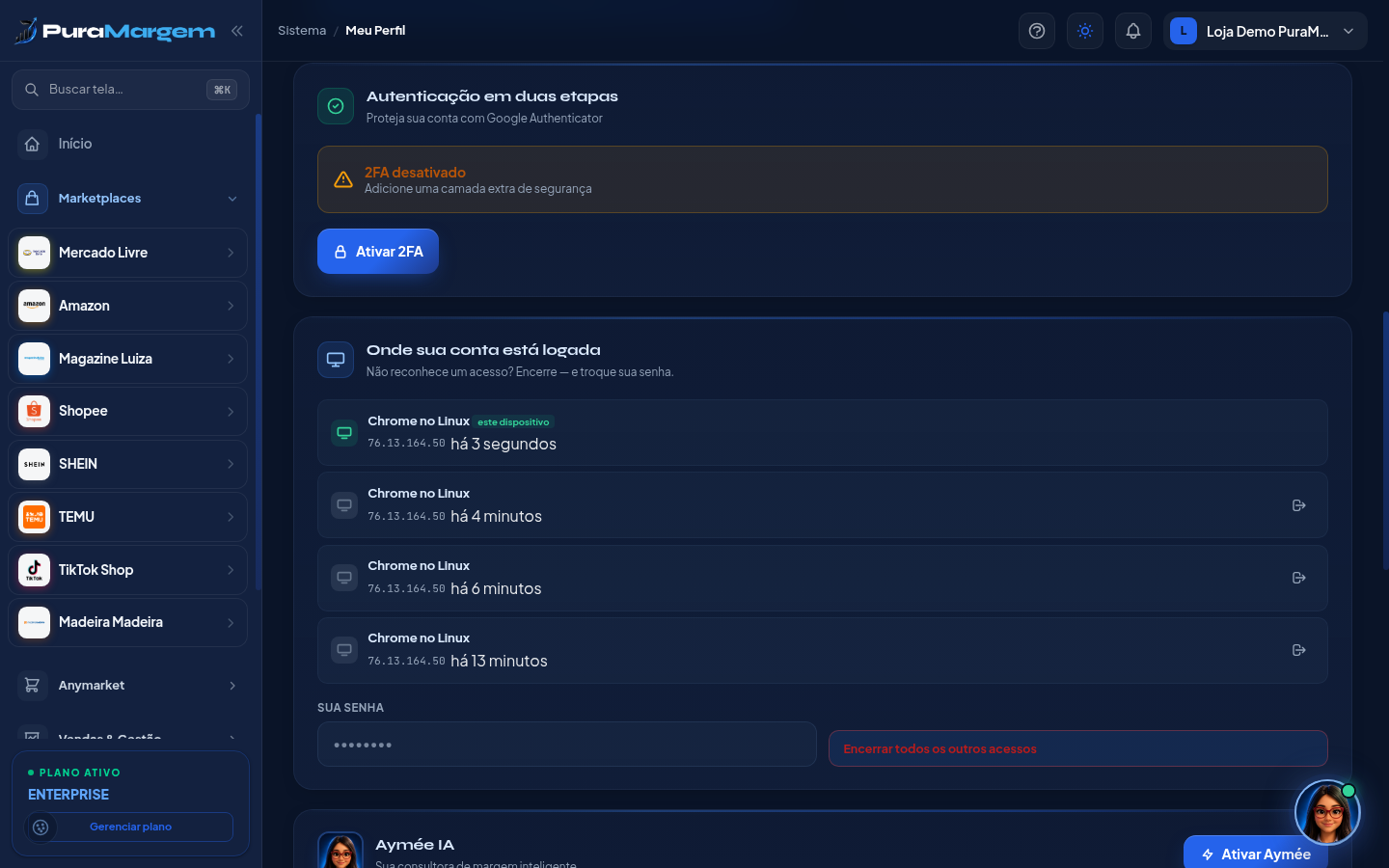Screen dimensions: 1389x868
Task: Click the Ativar Aymée button
Action: (x=1256, y=854)
